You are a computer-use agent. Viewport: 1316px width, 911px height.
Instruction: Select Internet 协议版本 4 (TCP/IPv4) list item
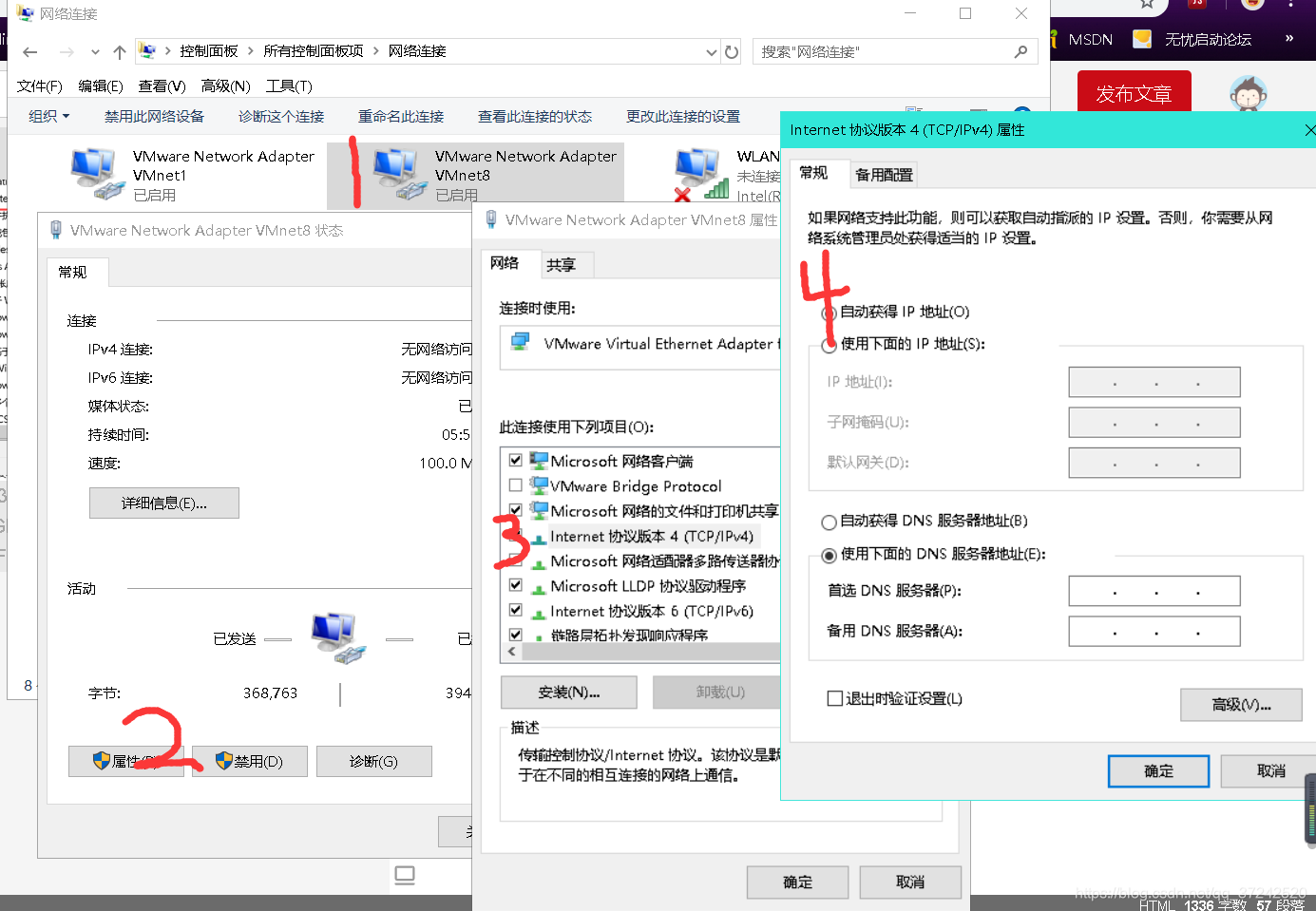pyautogui.click(x=651, y=536)
